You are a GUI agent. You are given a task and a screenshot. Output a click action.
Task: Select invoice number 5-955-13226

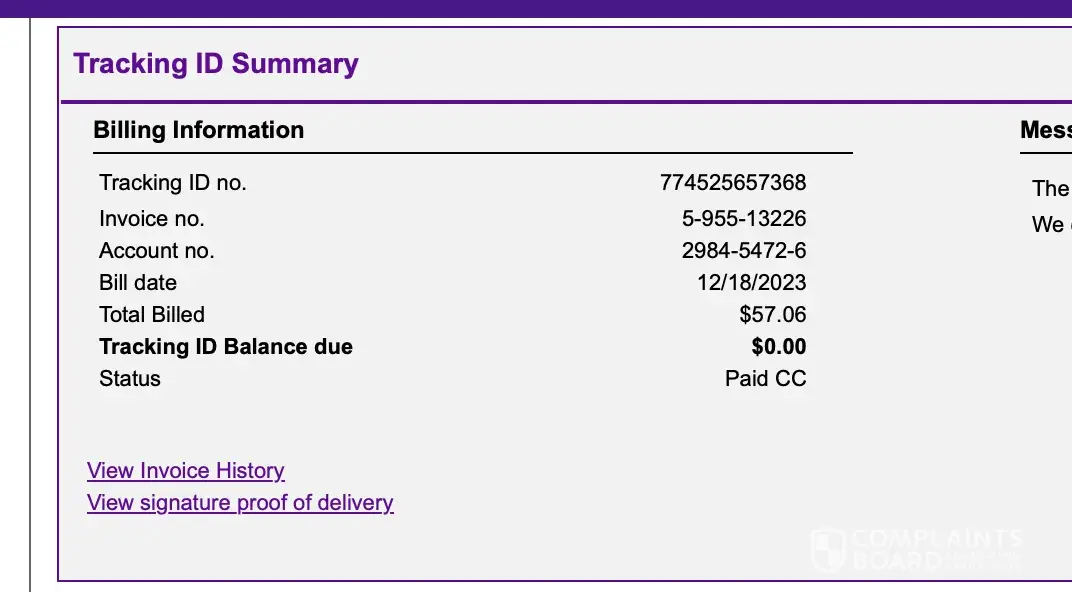[744, 219]
